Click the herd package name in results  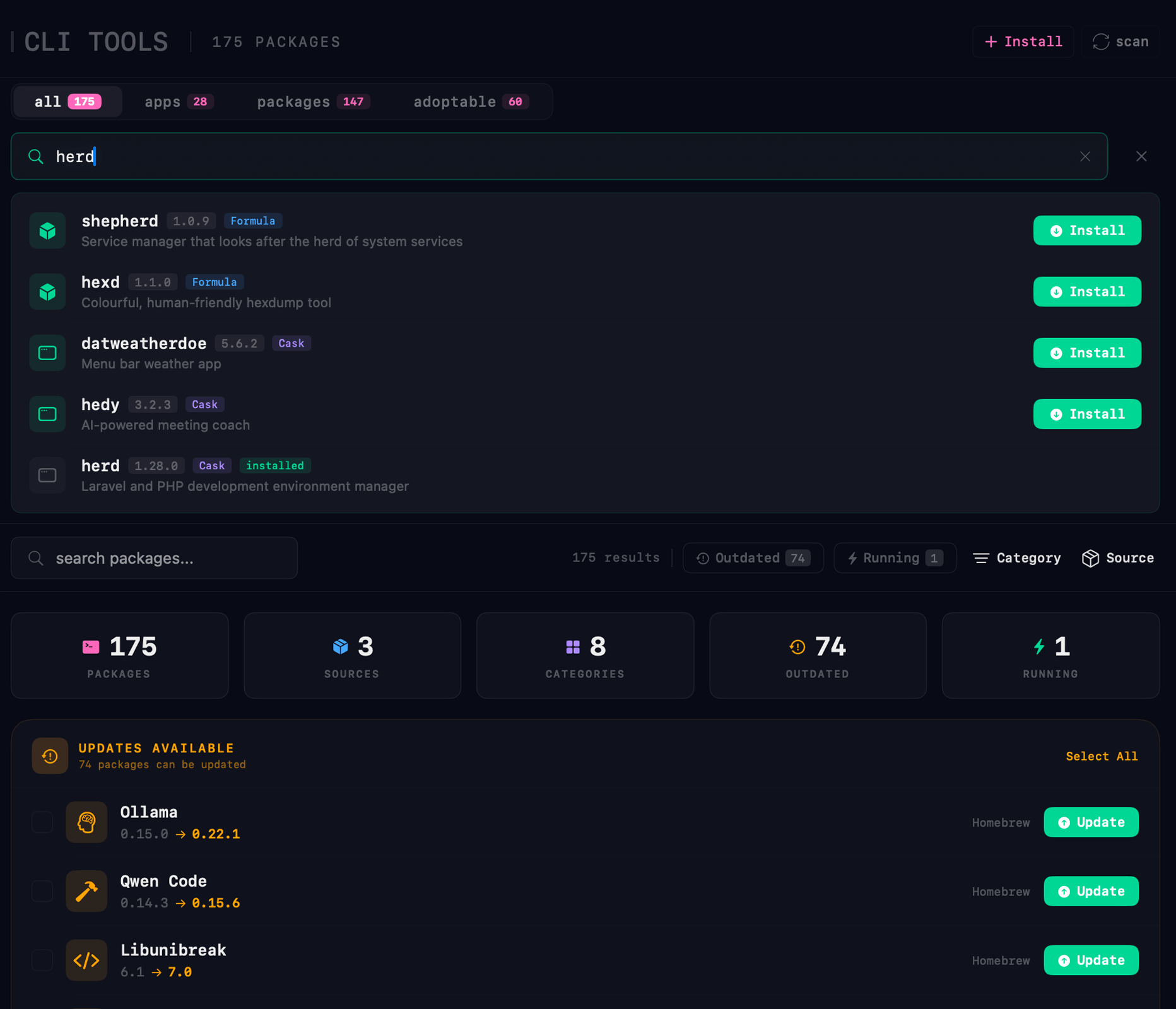tap(100, 465)
